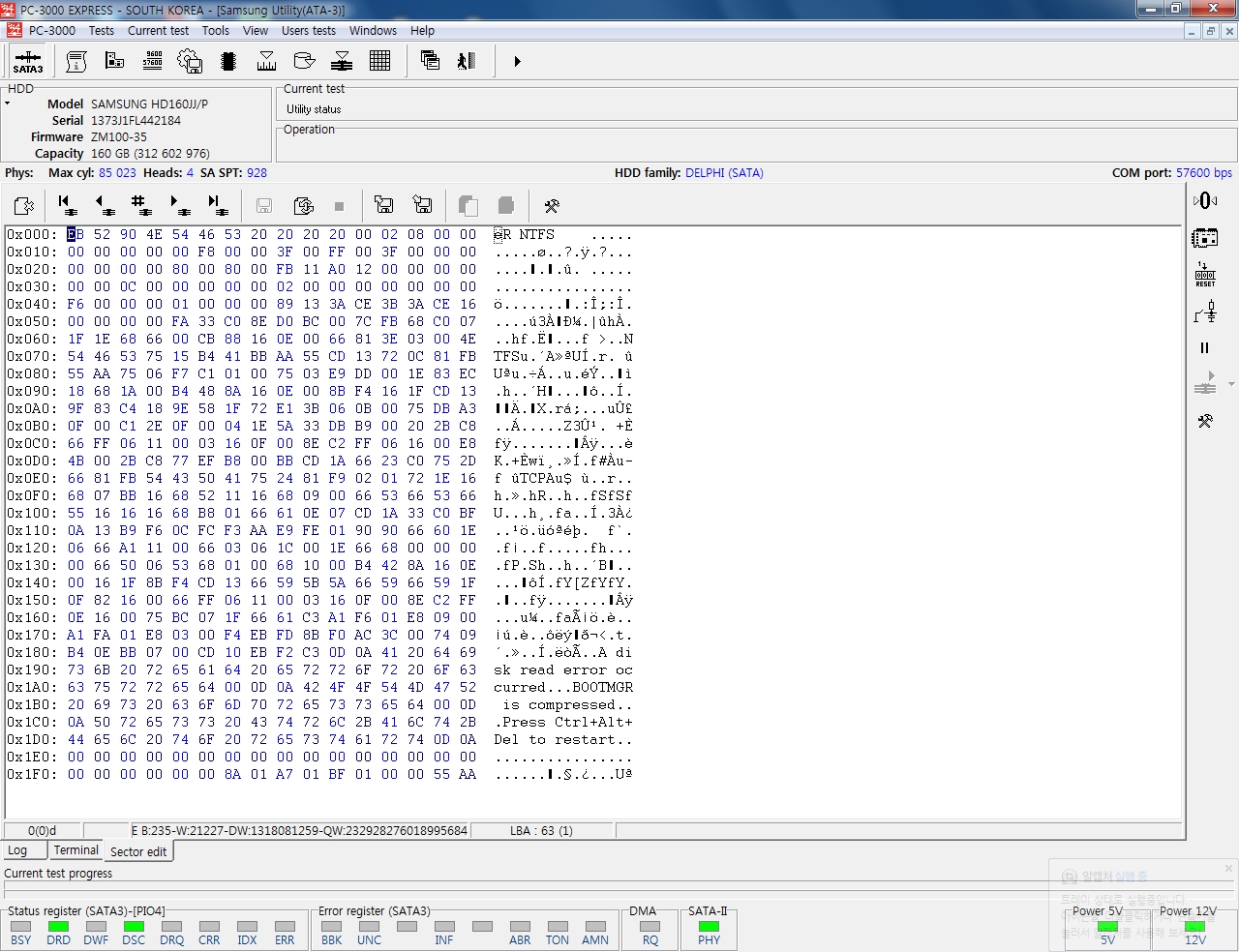The height and width of the screenshot is (952, 1239).
Task: Click the LBA : 63 (1) status field
Action: coord(542,830)
